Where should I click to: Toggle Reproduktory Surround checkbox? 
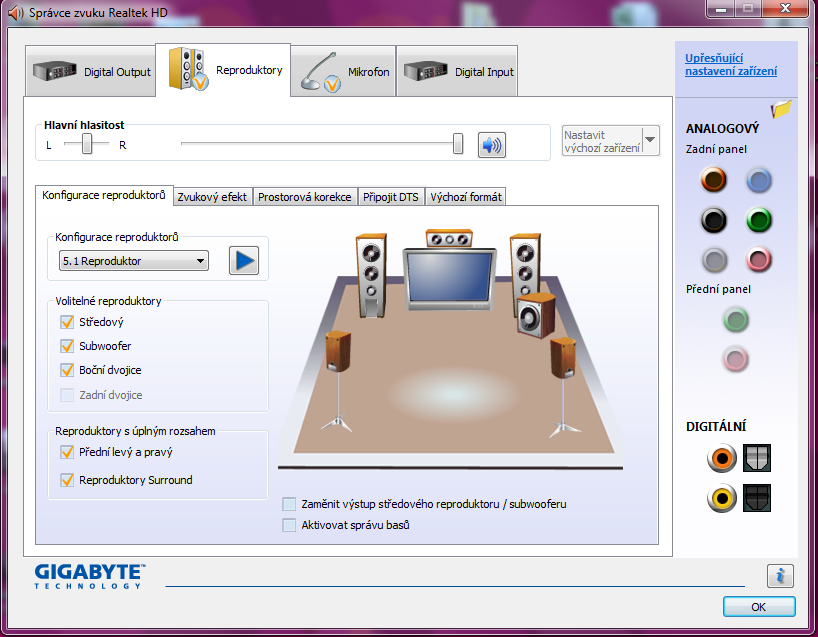(67, 480)
